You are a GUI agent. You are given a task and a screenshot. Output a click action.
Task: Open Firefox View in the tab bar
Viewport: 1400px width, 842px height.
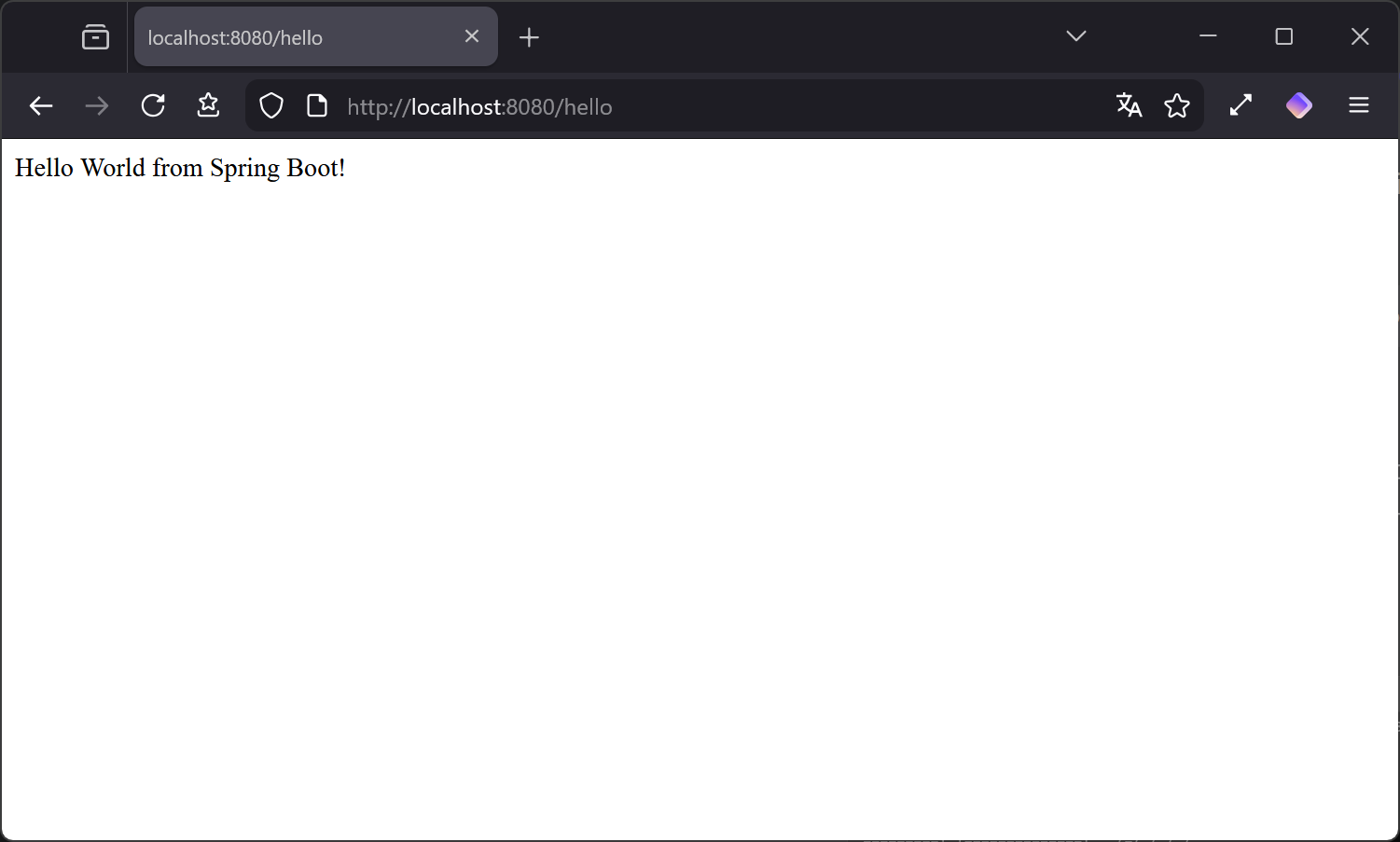[x=95, y=37]
